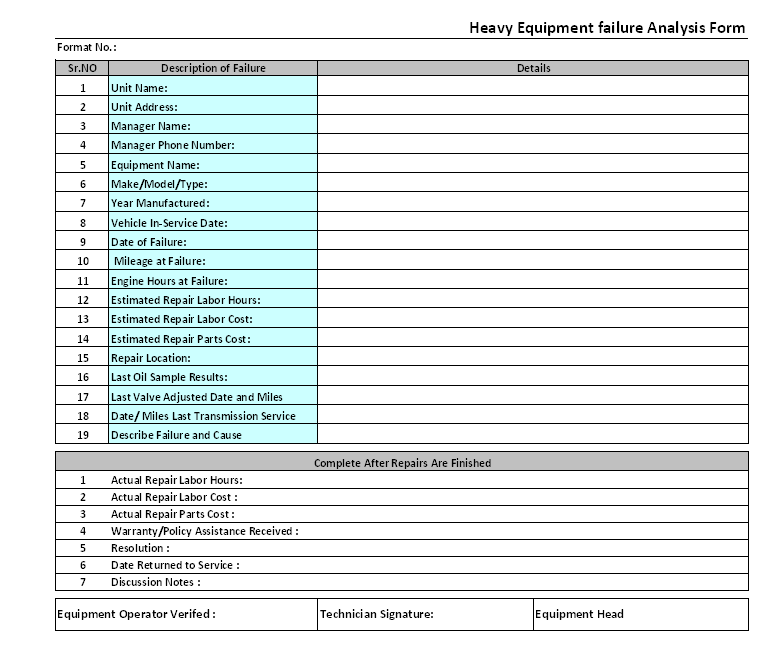The image size is (779, 666).
Task: Click the 'Sr.NO' column header
Action: point(82,68)
